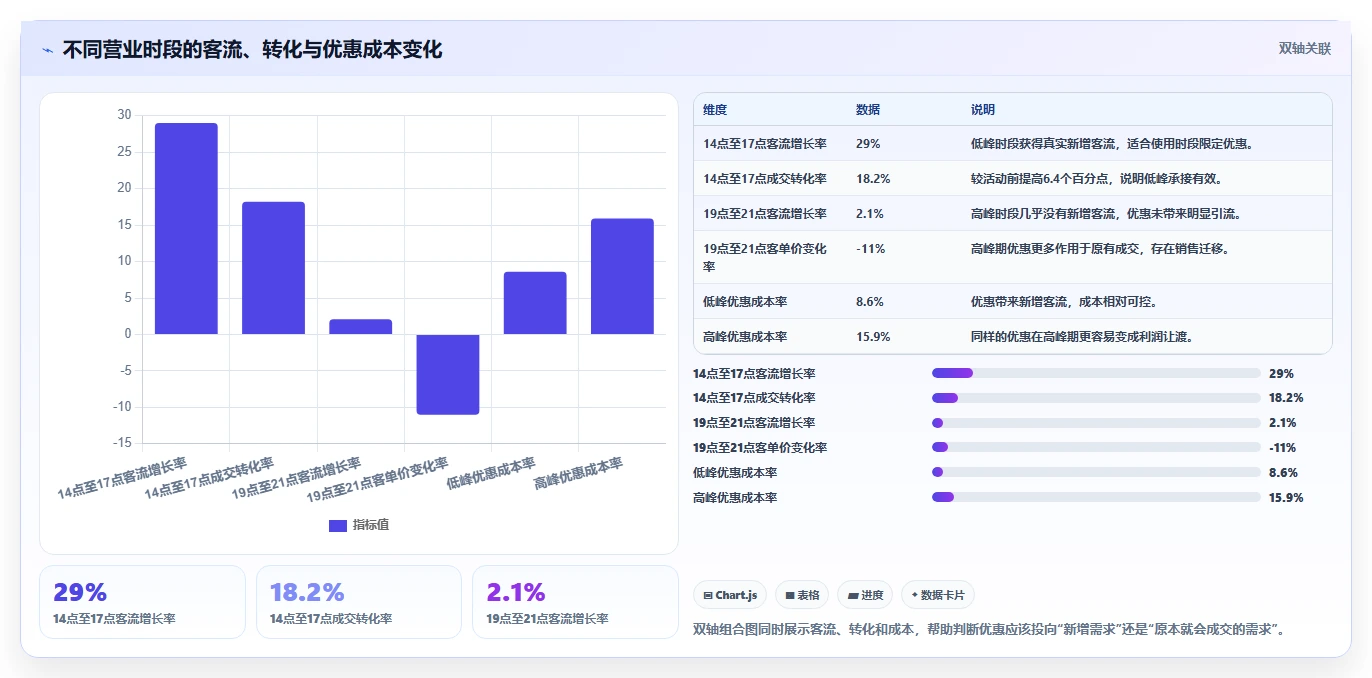Click table cell 14点至17点成交转化率
Viewport: 1372px width, 678px height.
point(765,179)
